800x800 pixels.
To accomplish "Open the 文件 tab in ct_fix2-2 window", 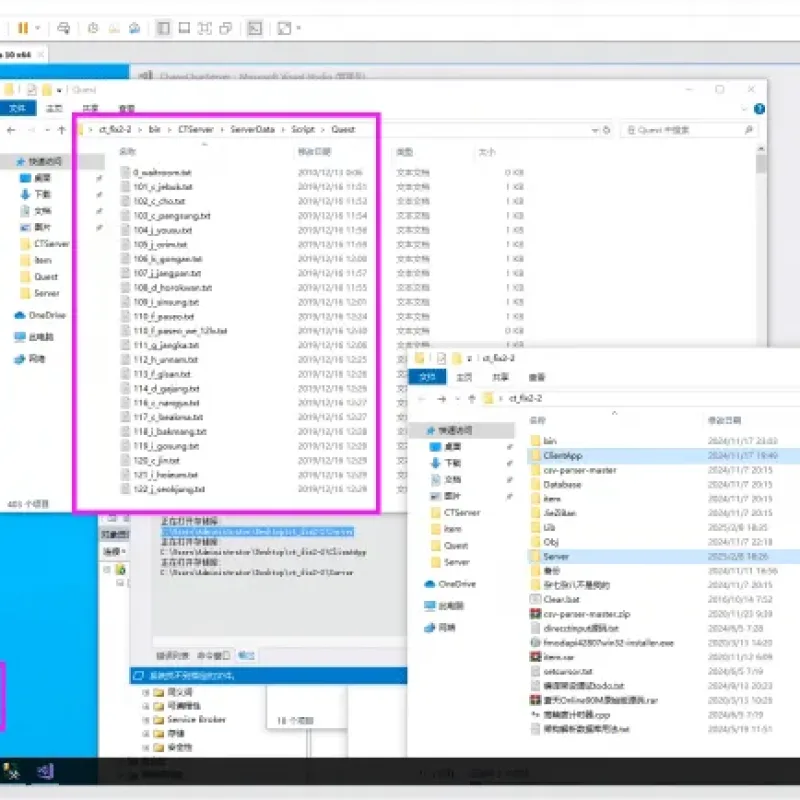I will click(427, 377).
